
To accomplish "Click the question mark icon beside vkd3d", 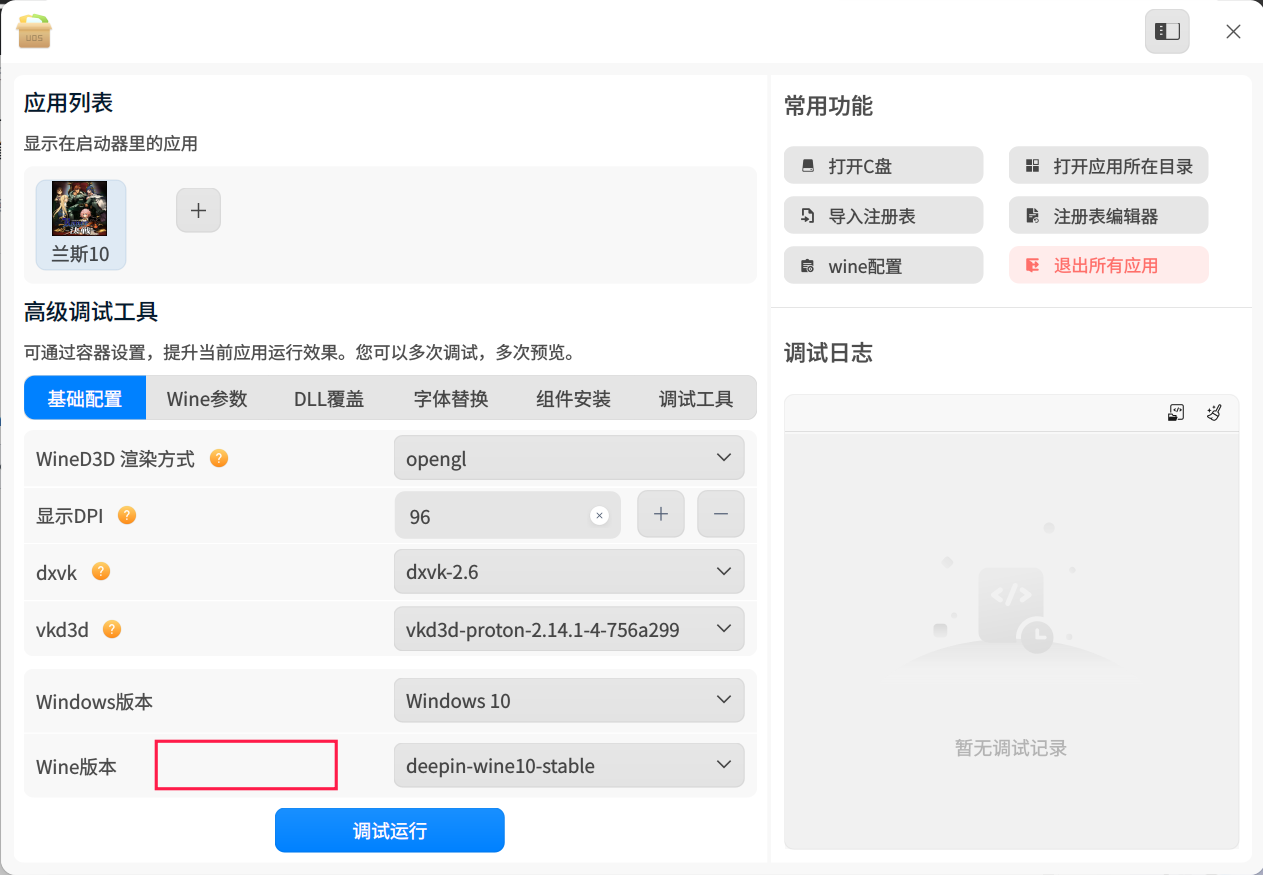I will coord(113,629).
